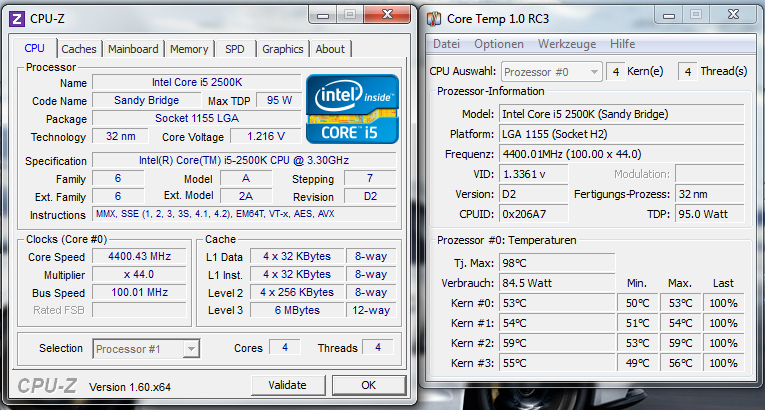The width and height of the screenshot is (765, 410).
Task: Click the Fertigungs-Prozess value 32 nm
Action: (710, 194)
